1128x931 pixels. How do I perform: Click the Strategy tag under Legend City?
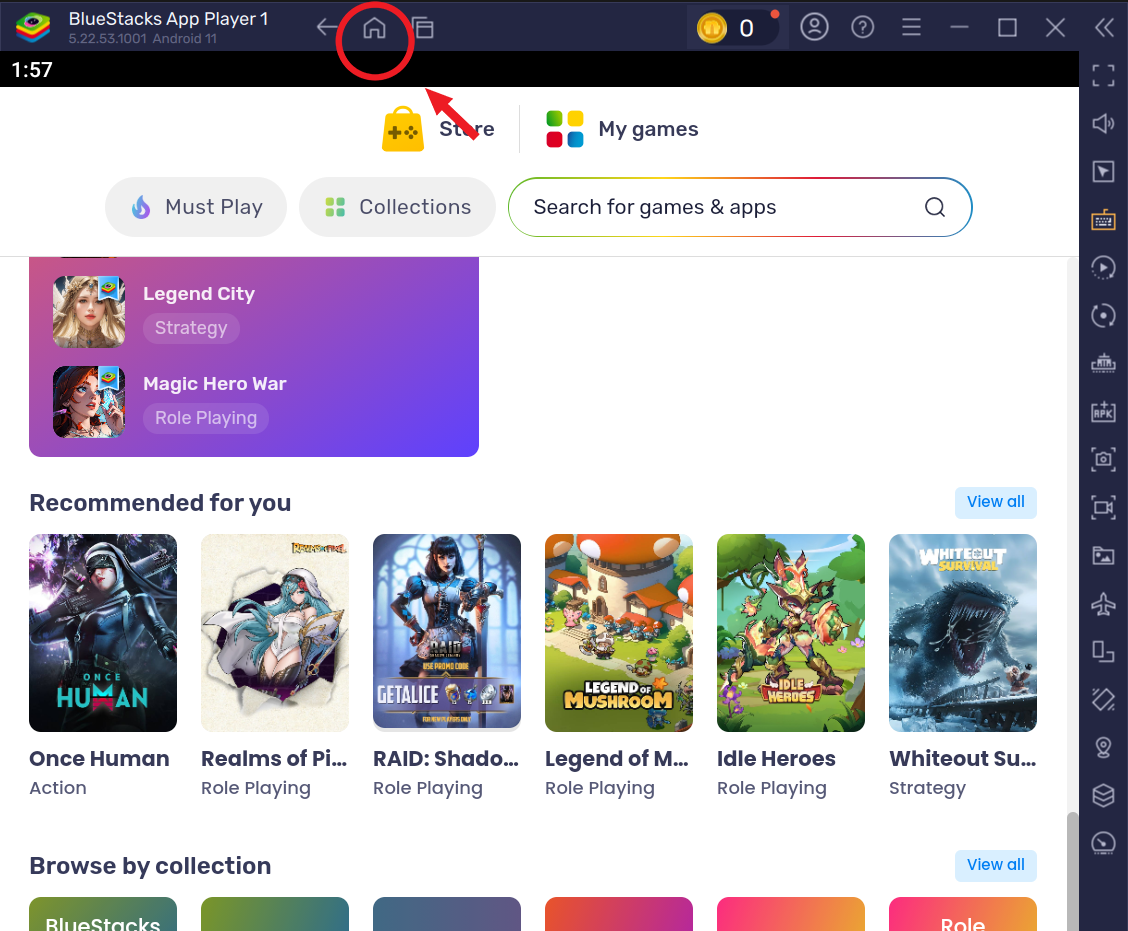tap(191, 328)
